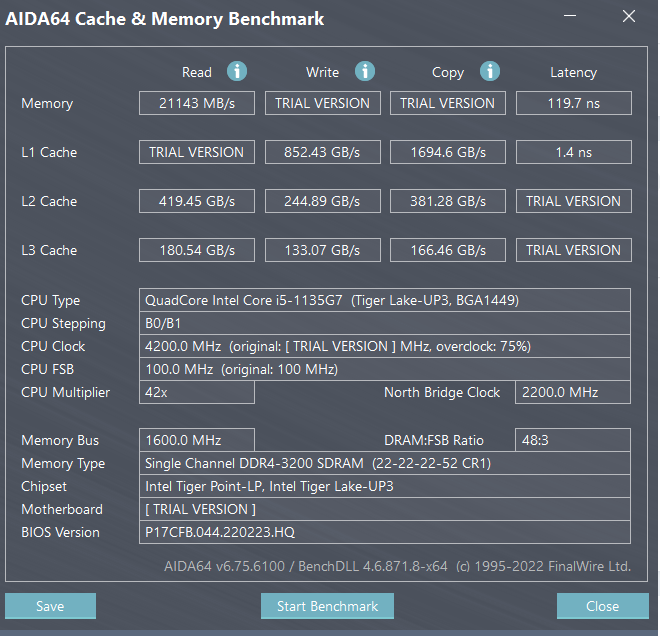Click the Write column header label
660x640 pixels.
point(322,72)
